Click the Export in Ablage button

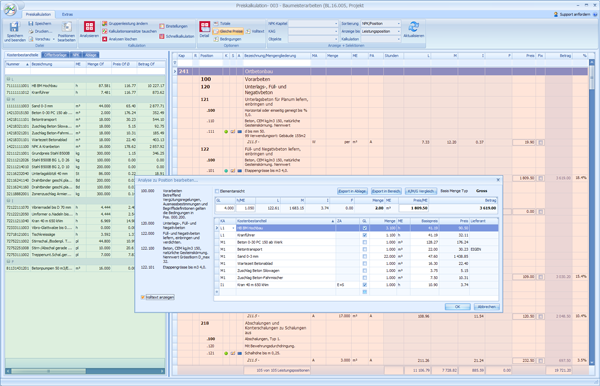(x=352, y=191)
